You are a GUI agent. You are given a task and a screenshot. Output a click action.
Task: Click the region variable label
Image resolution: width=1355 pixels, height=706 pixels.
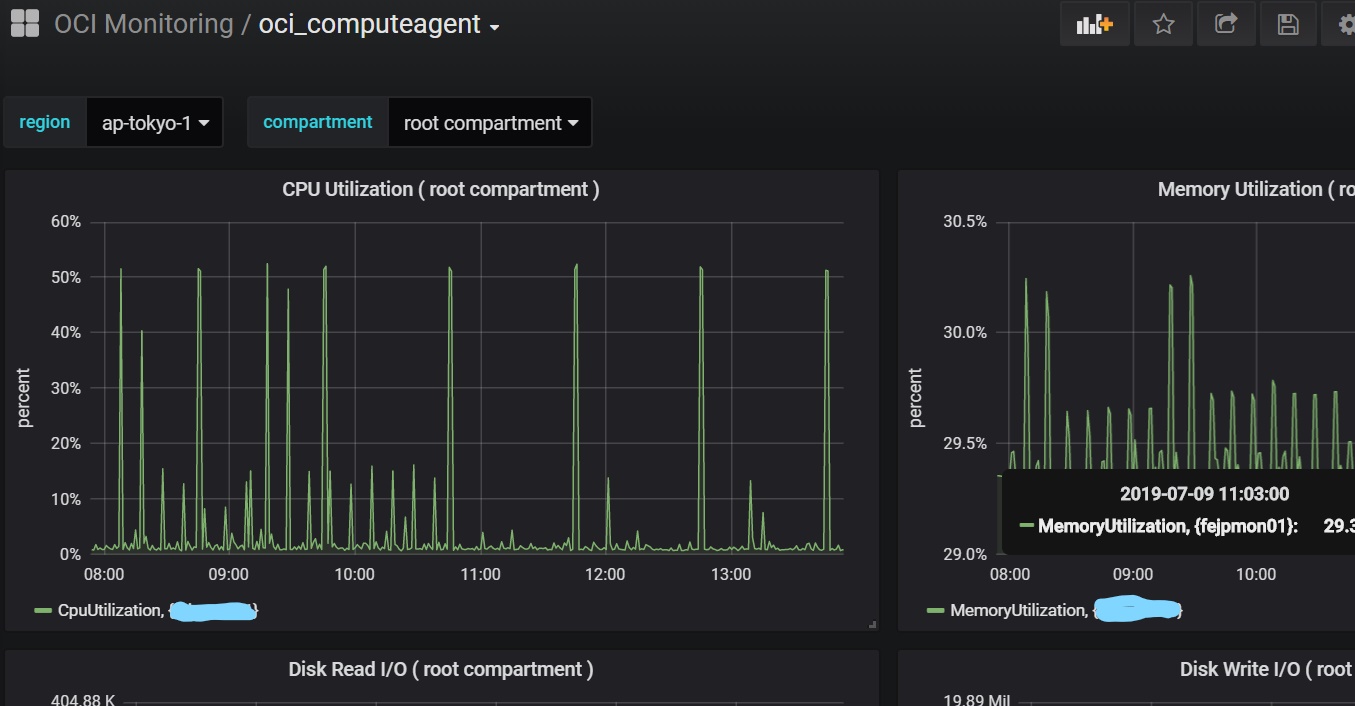click(x=45, y=122)
